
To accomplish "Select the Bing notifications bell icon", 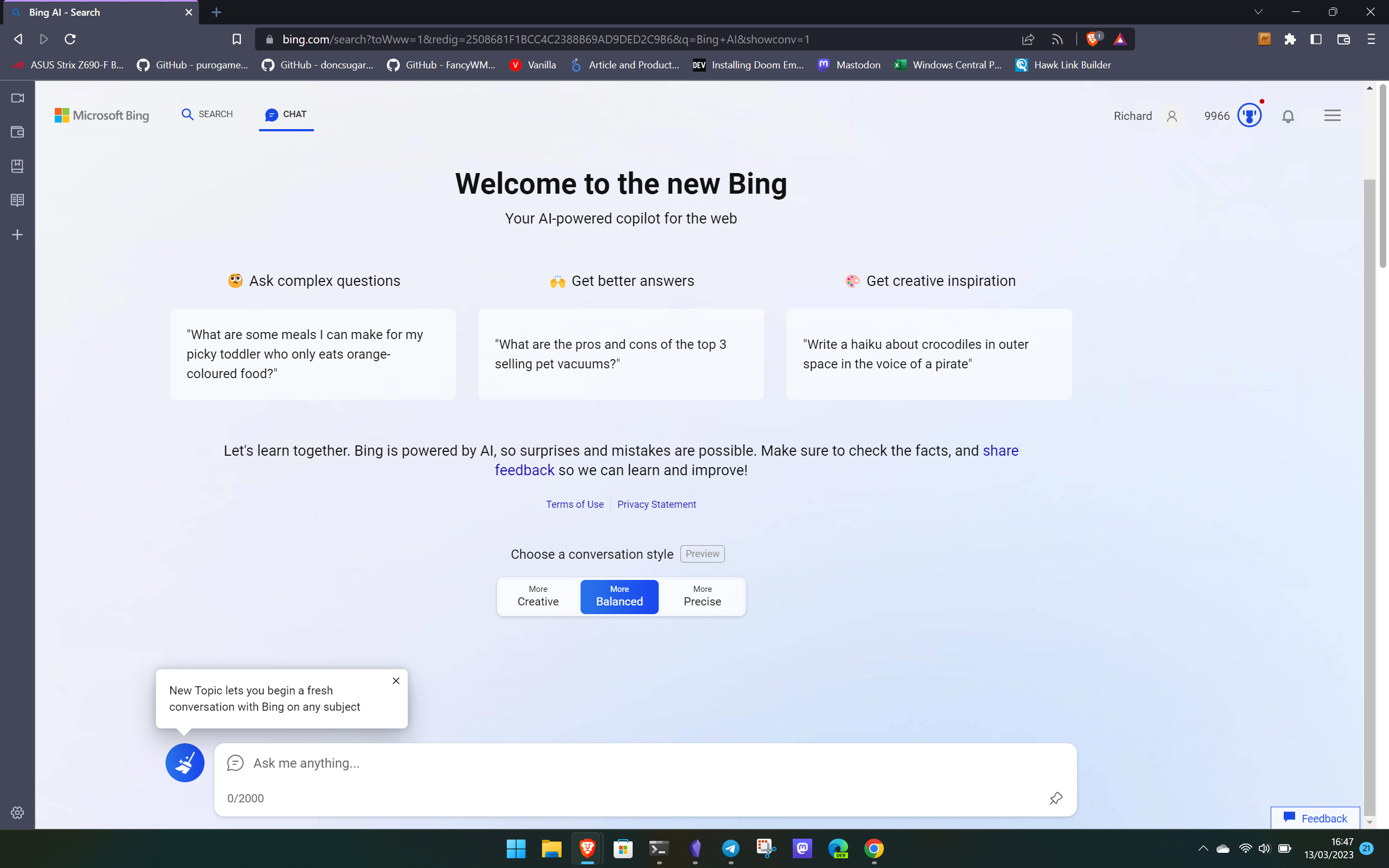I will coord(1288,116).
